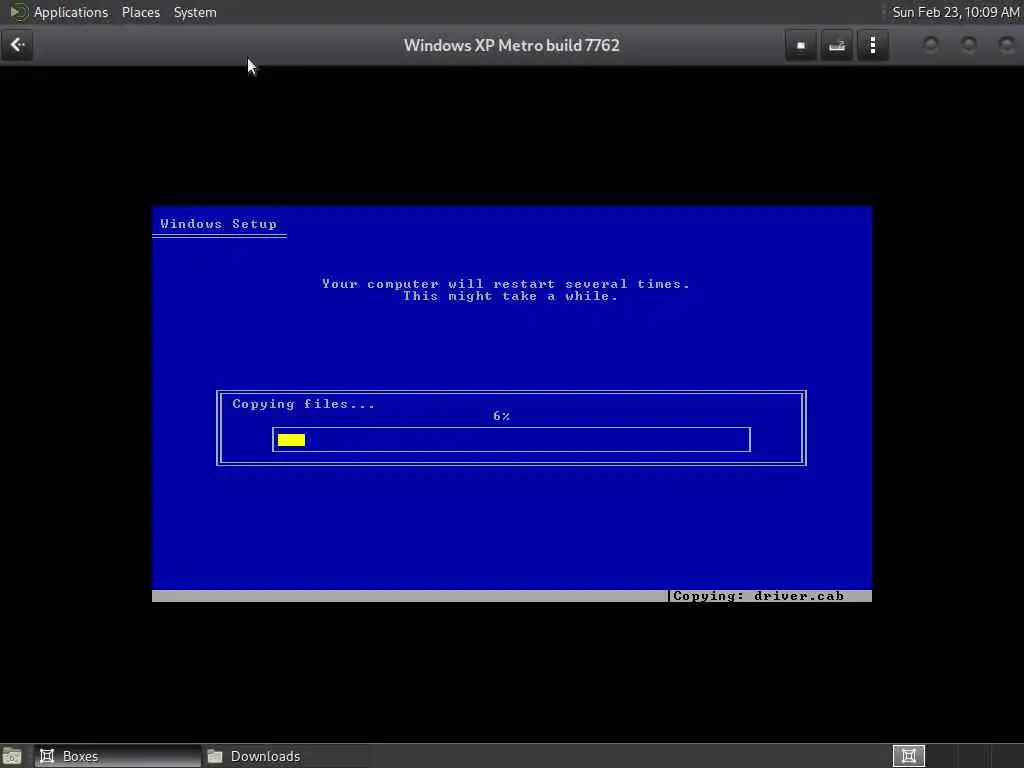The image size is (1024, 768).
Task: Switch to Boxes in the taskbar
Action: tap(118, 756)
